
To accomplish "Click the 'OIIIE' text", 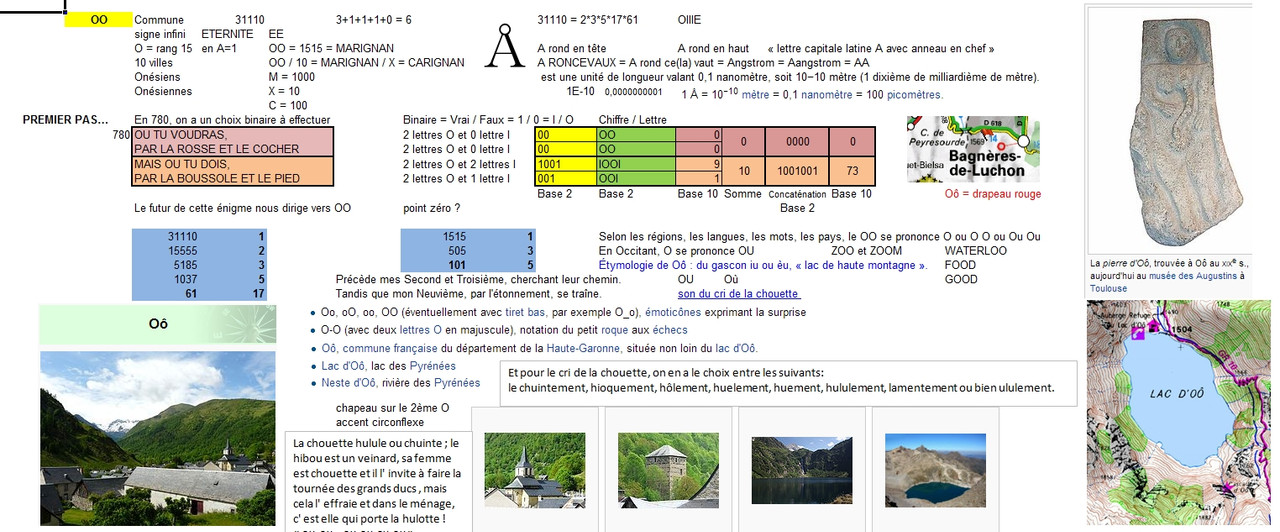I will pos(689,20).
